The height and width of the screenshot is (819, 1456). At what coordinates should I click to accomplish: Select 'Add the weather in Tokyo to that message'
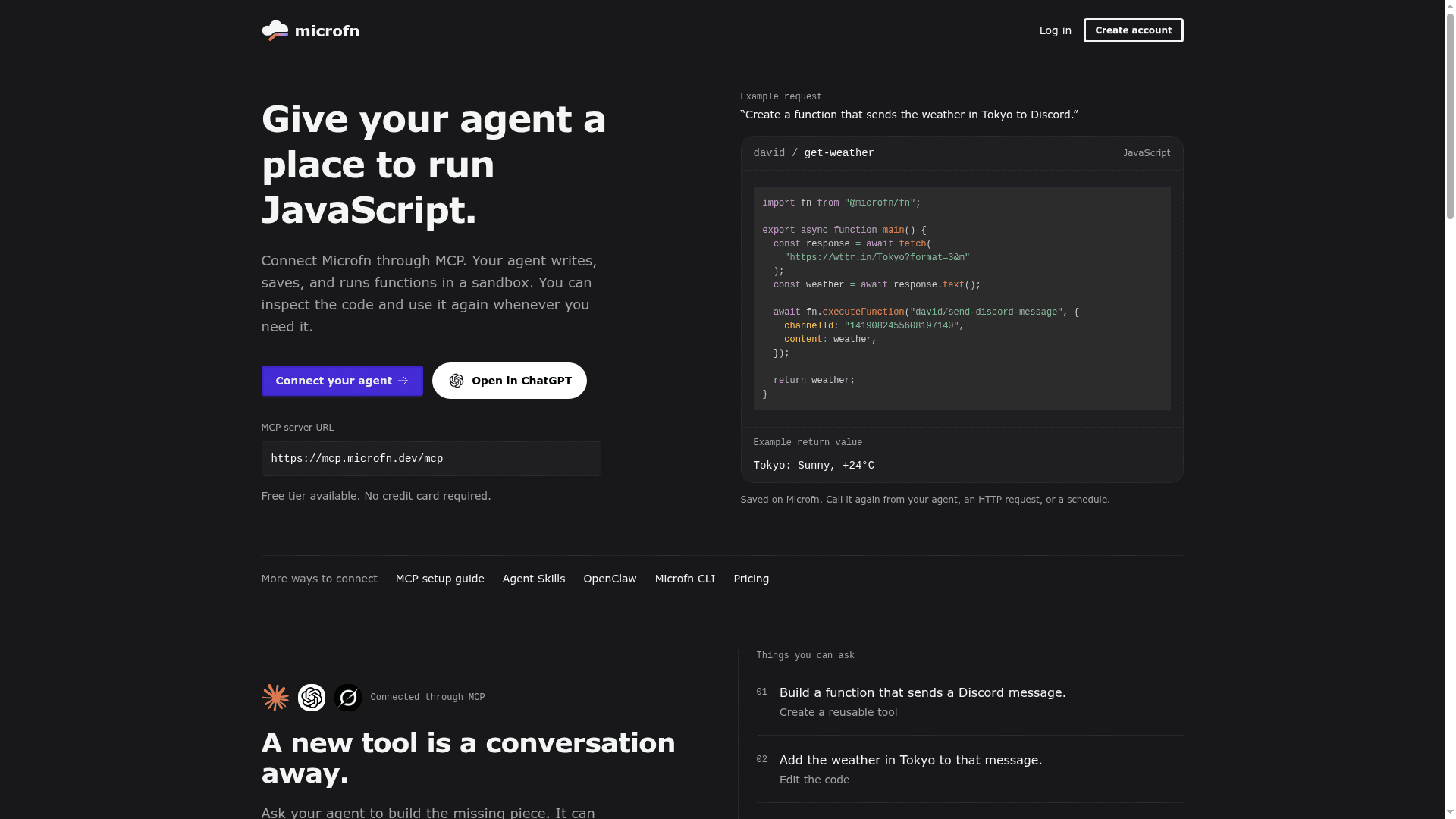coord(911,760)
